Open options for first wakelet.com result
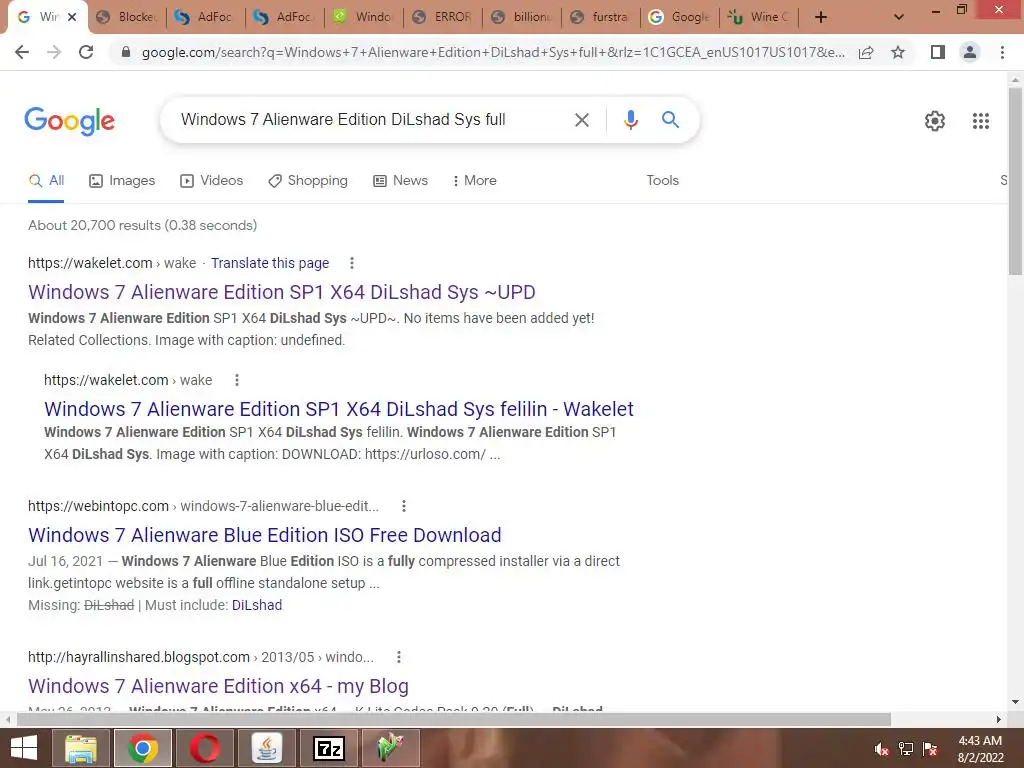Viewport: 1024px width, 768px height. click(x=352, y=263)
